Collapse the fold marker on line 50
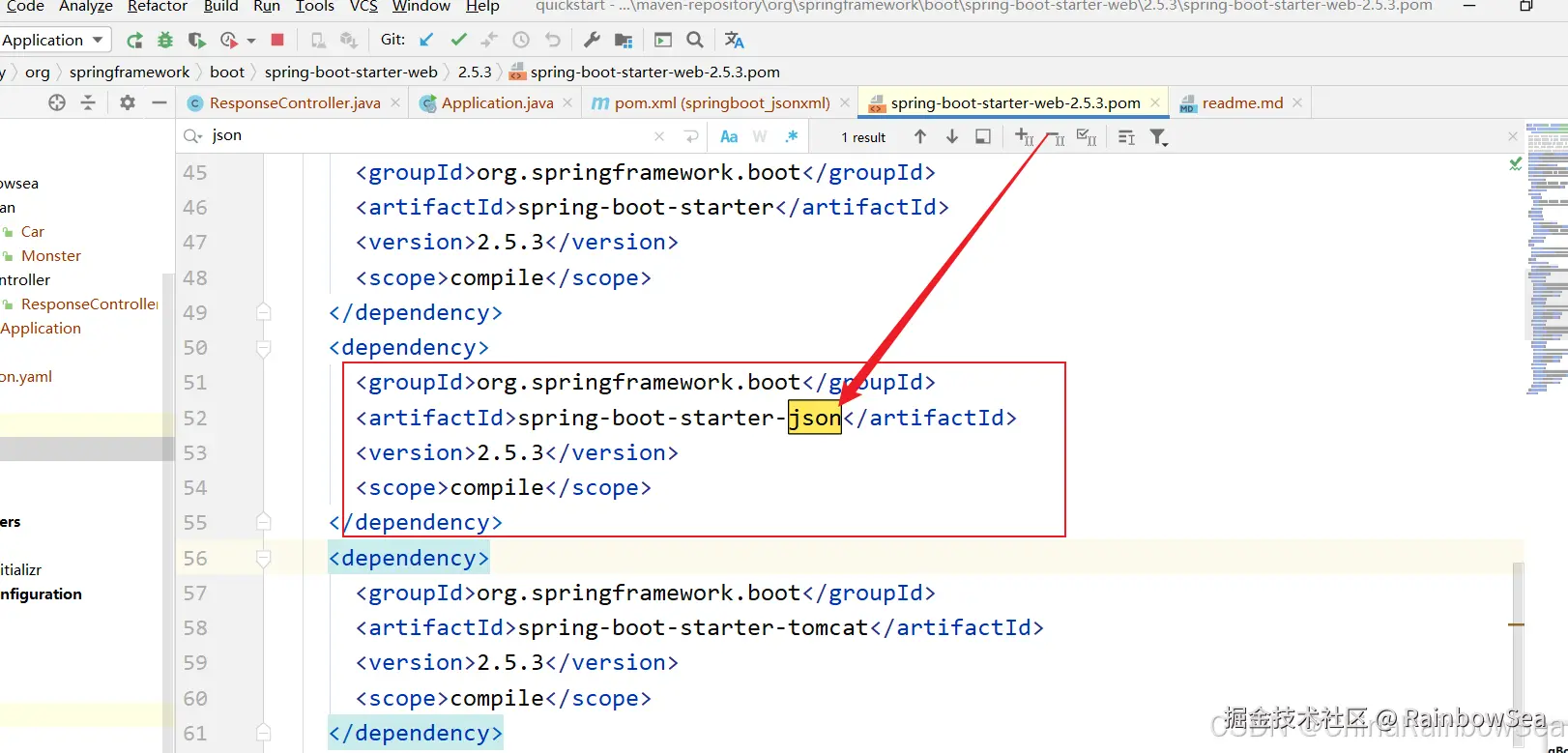This screenshot has width=1568, height=753. click(263, 348)
